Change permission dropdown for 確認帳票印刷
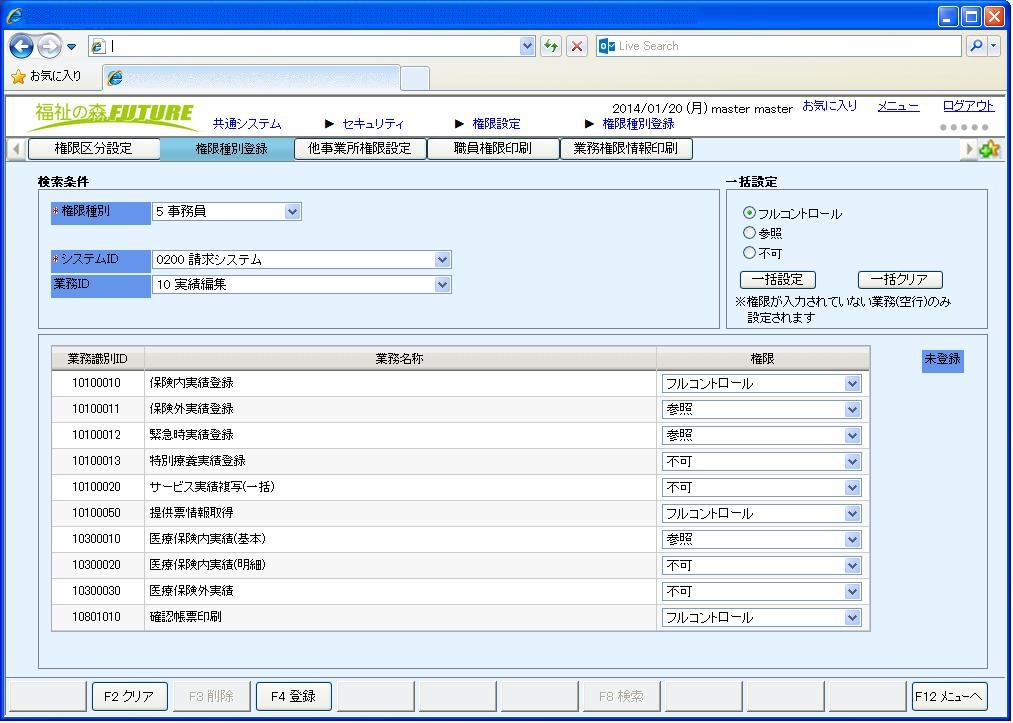The image size is (1013, 723). pos(762,618)
